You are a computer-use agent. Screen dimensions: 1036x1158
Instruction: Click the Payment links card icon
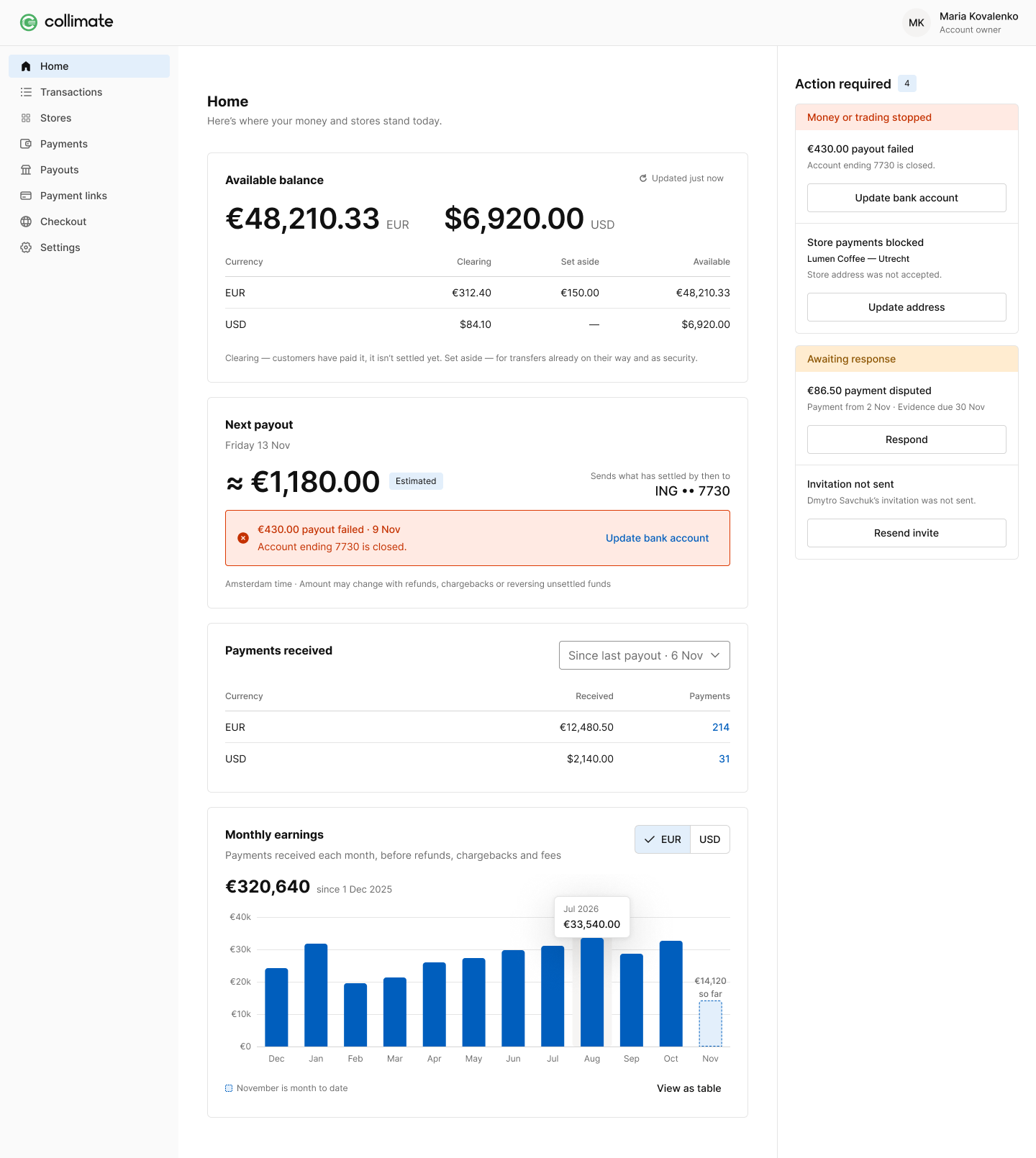click(26, 196)
